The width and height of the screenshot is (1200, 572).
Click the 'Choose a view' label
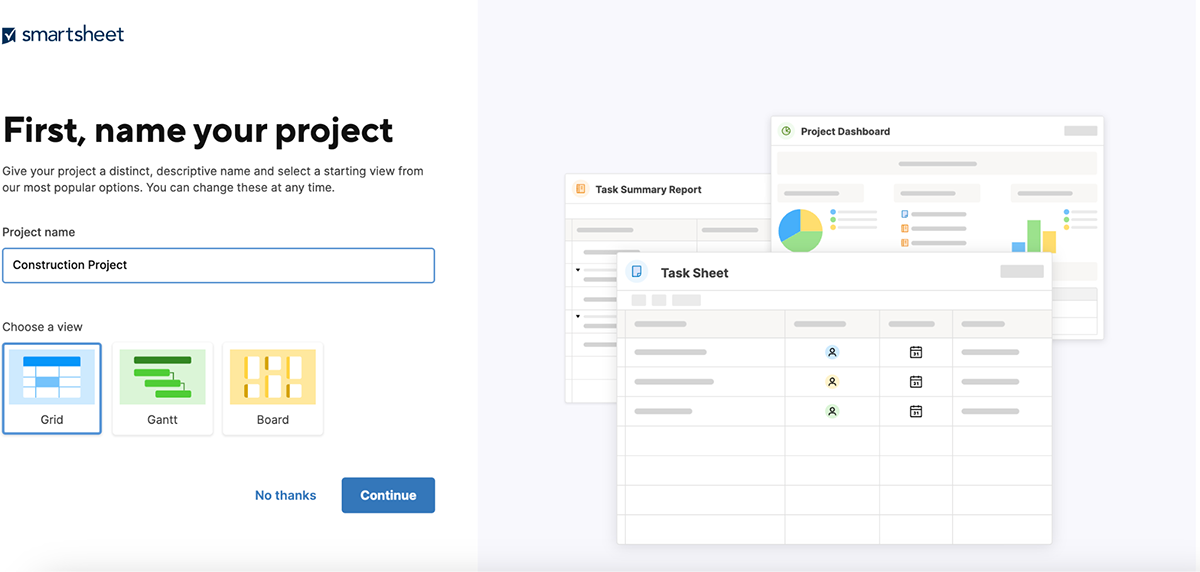(x=42, y=327)
